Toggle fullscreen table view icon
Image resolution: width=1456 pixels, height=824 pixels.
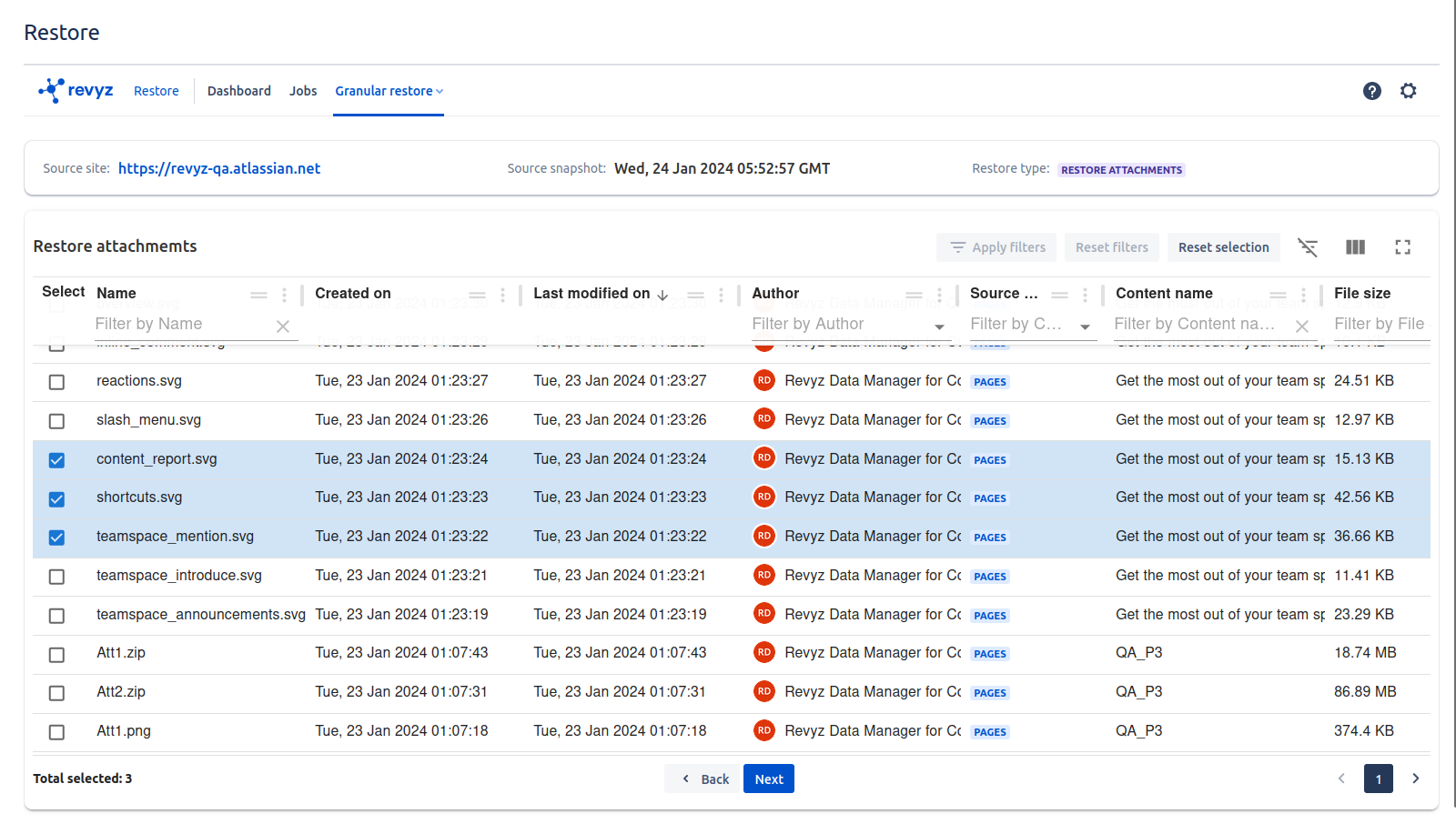tap(1402, 247)
